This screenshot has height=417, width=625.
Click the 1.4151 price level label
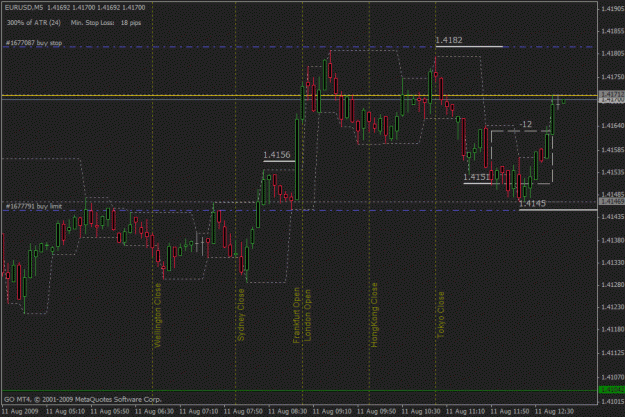tap(477, 177)
